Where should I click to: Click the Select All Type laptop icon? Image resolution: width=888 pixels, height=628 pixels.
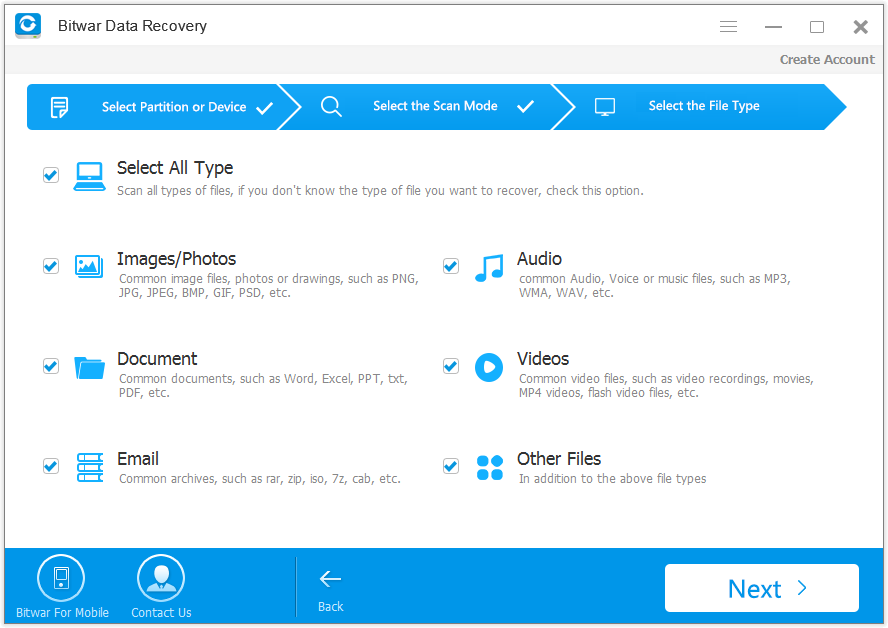89,177
